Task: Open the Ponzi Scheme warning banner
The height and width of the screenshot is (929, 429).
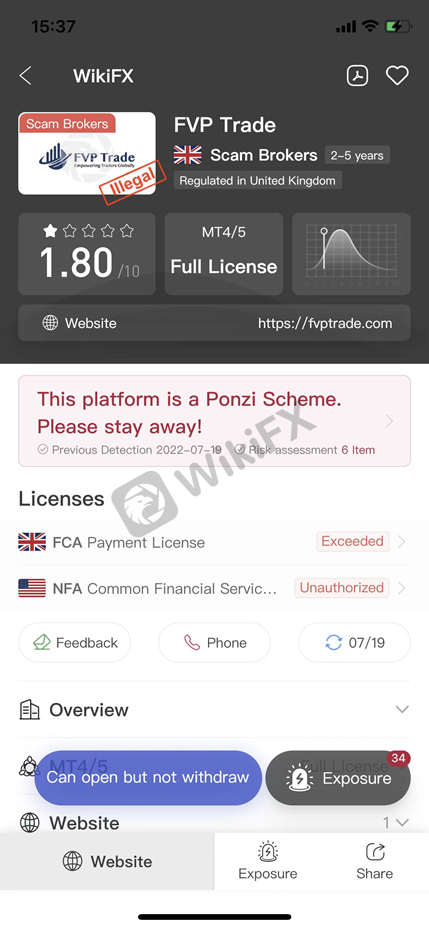Action: coord(214,421)
